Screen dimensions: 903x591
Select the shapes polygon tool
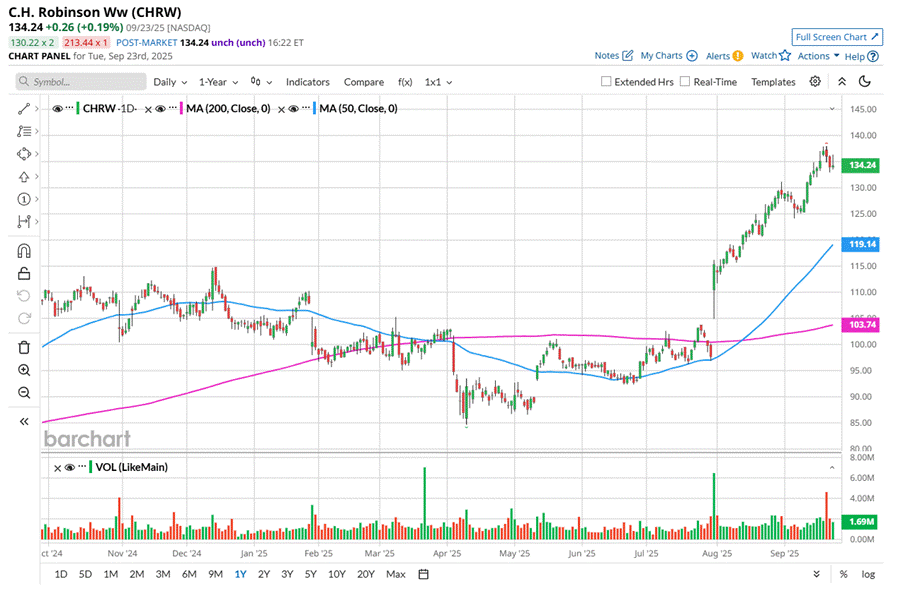pyautogui.click(x=24, y=154)
